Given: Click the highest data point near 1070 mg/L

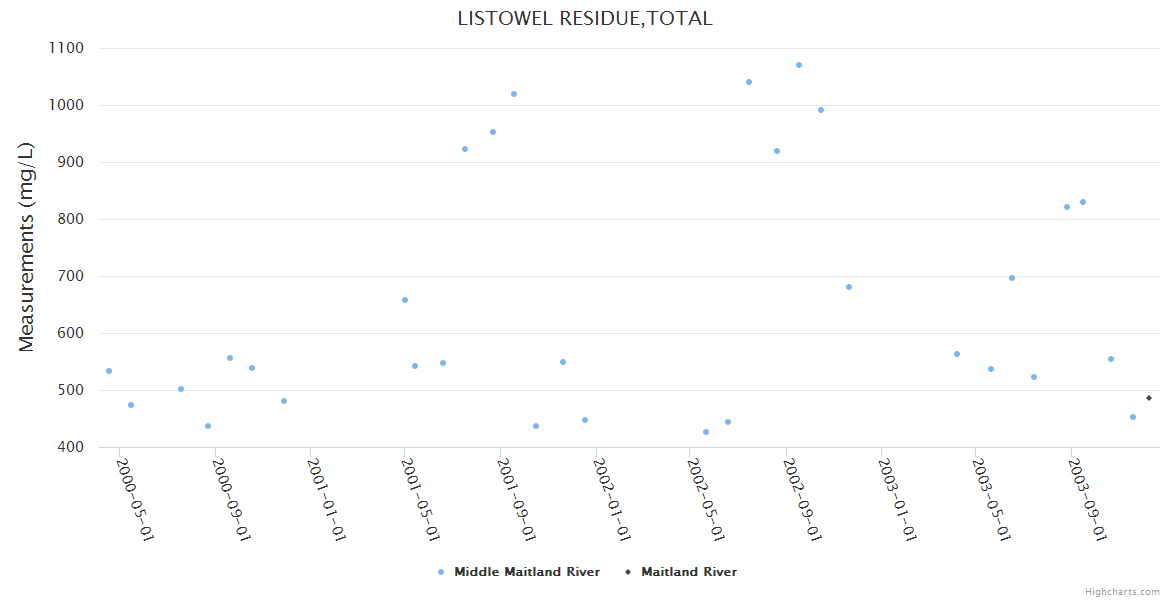Looking at the screenshot, I should (799, 65).
